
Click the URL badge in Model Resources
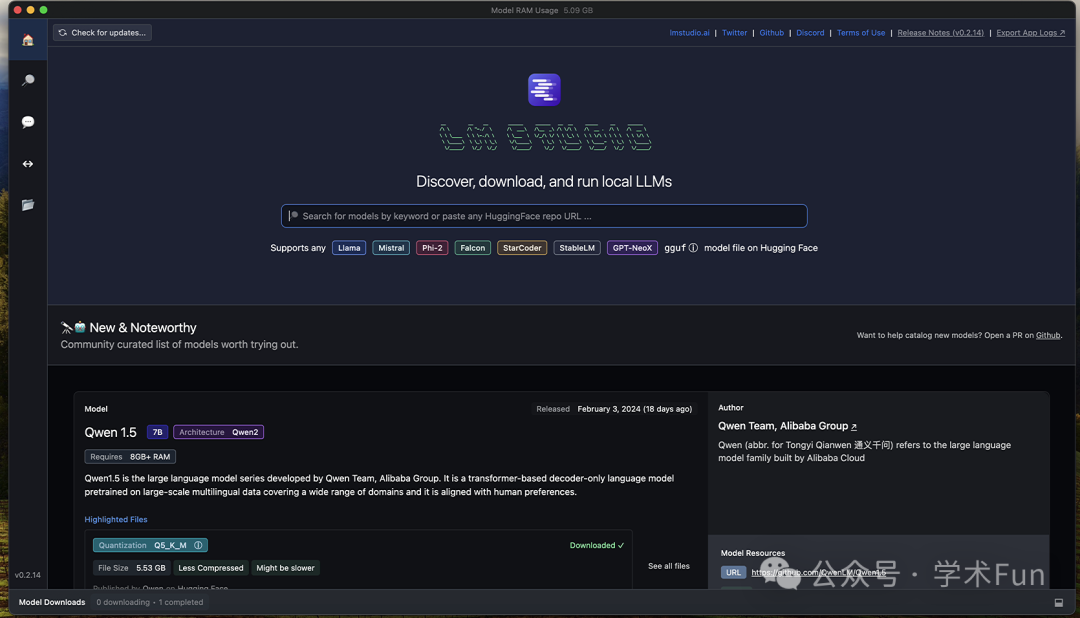coord(733,573)
